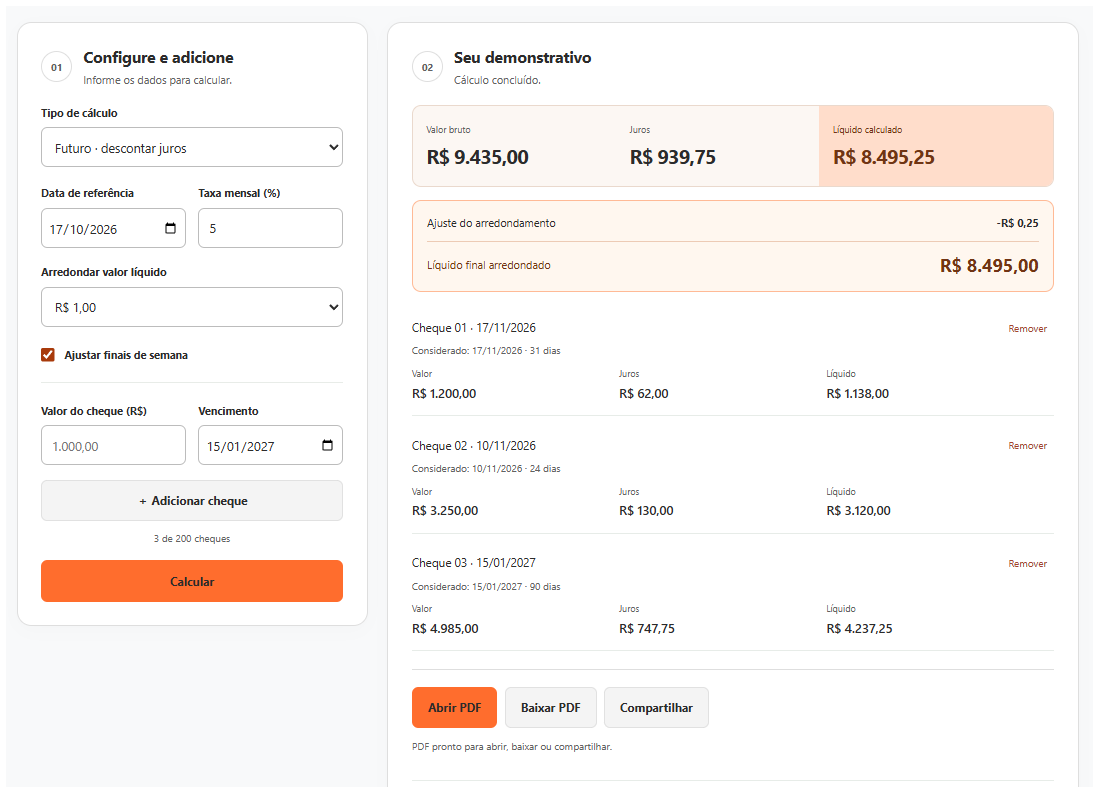This screenshot has height=800, width=1100.
Task: Click the Abrir PDF button
Action: 454,707
